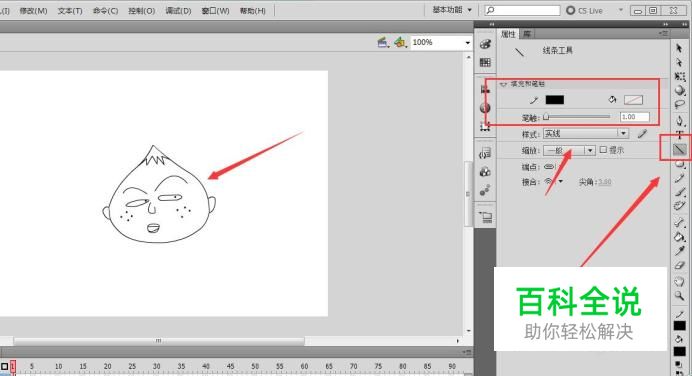Open the 修改(M) menu
The width and height of the screenshot is (692, 376).
coord(33,11)
